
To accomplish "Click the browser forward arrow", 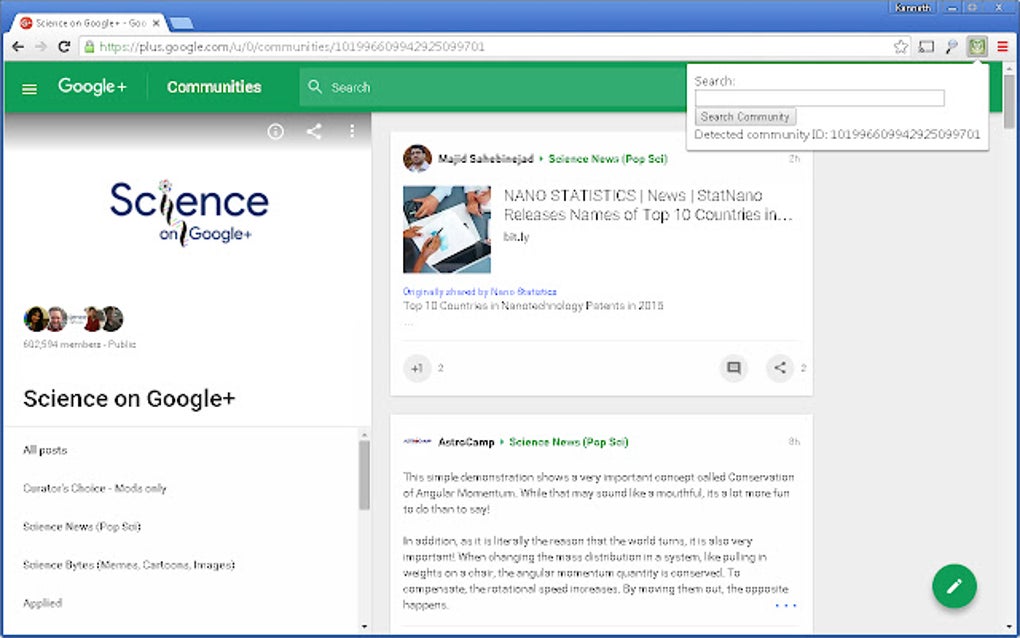I will point(41,47).
